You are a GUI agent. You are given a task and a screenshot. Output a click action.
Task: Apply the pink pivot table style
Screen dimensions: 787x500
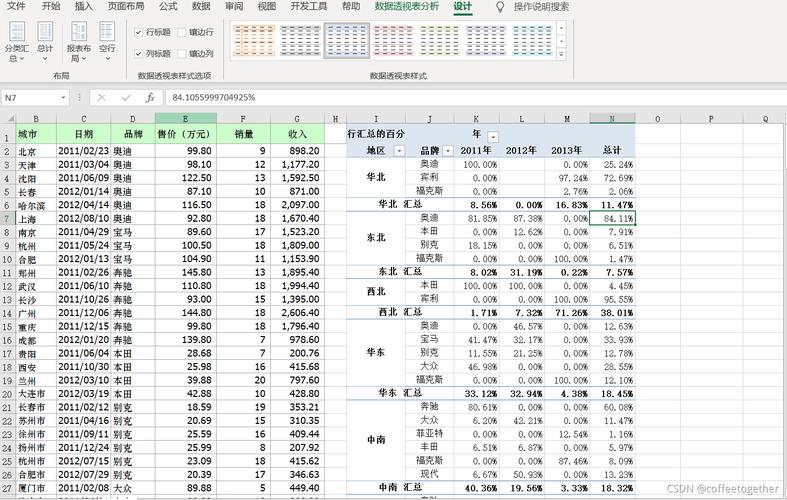pos(393,41)
